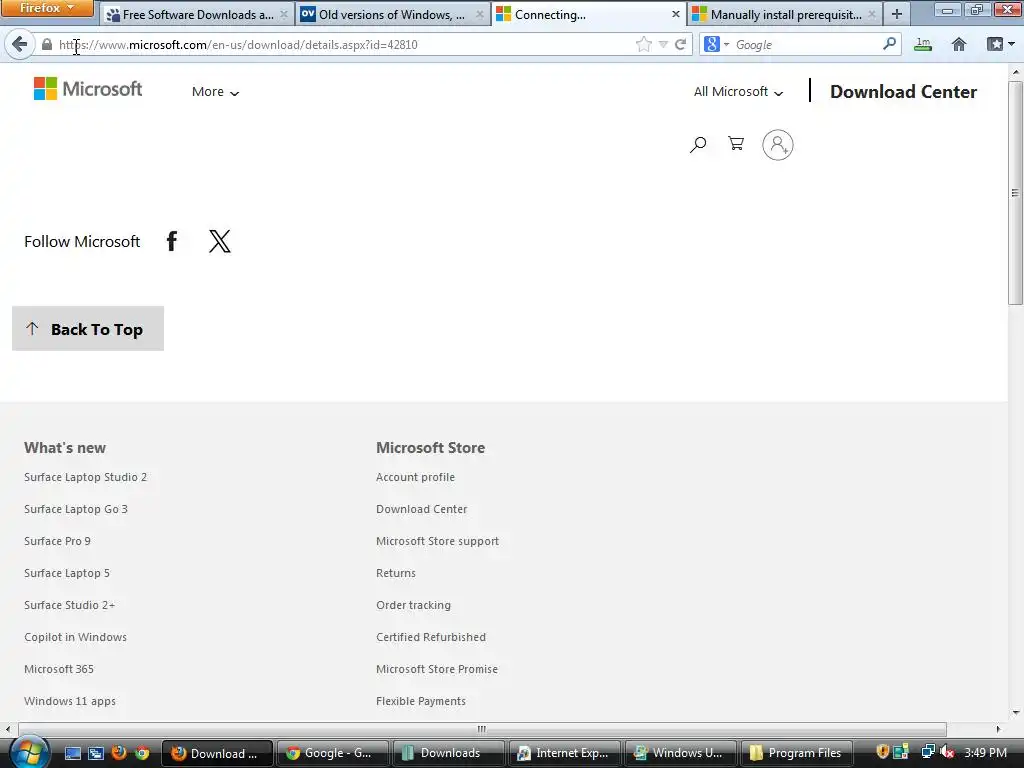
Task: Click the horizontal scrollbar thumb
Action: point(482,729)
